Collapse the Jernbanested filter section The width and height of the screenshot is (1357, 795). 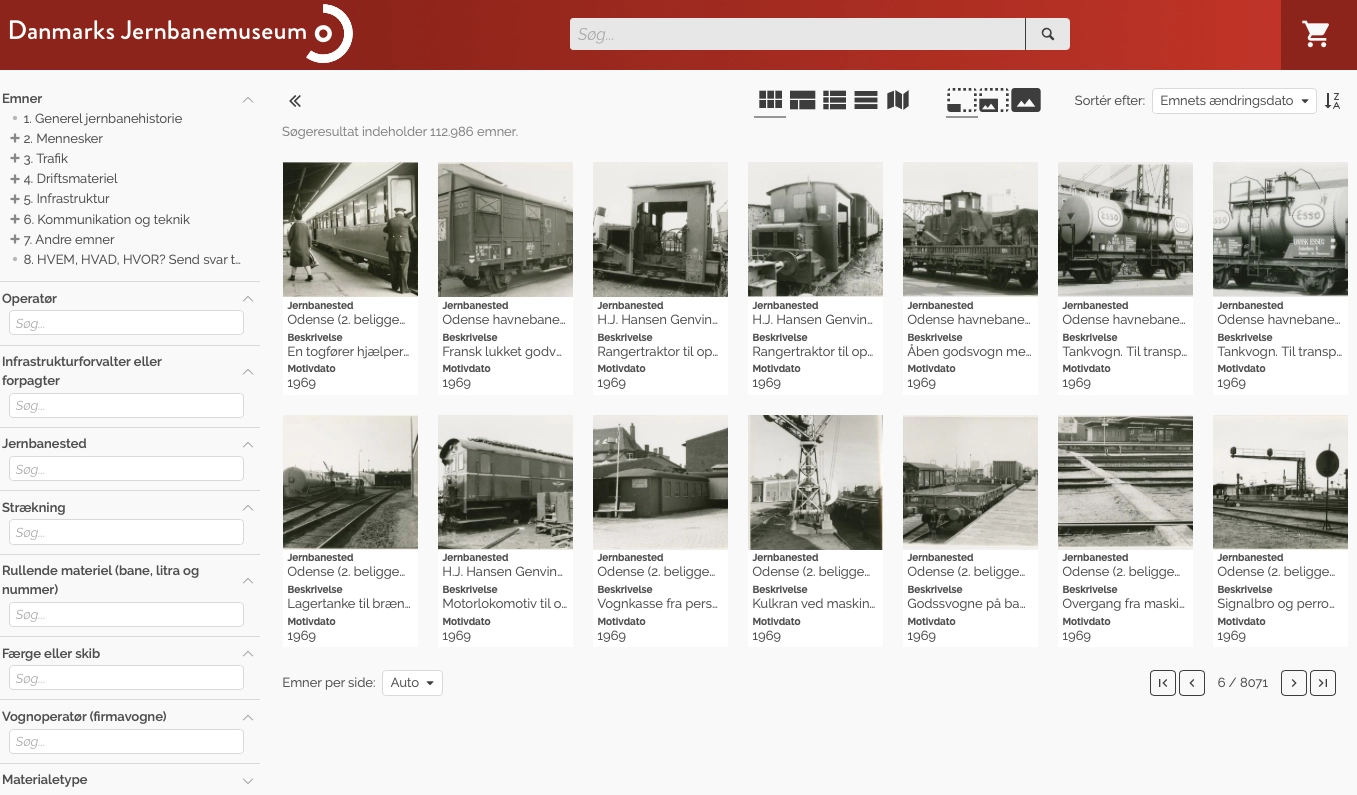click(248, 444)
